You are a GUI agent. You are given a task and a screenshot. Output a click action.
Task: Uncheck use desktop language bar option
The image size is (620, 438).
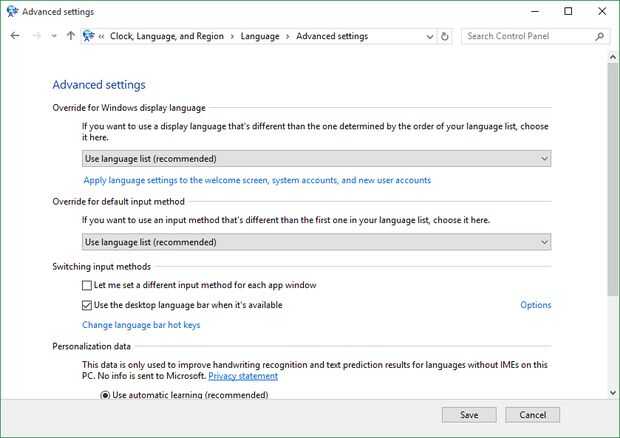[x=87, y=305]
